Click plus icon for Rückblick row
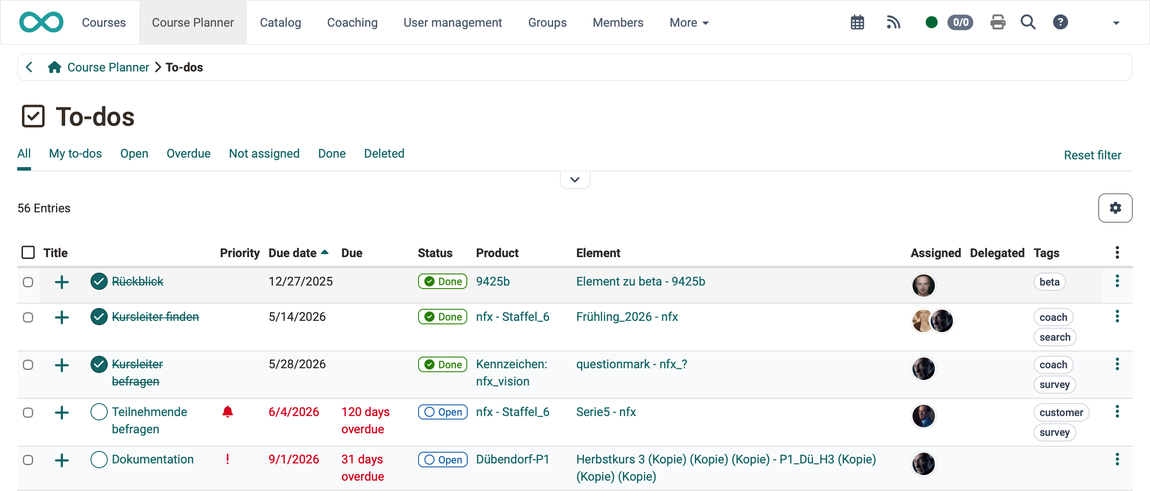 pyautogui.click(x=62, y=281)
